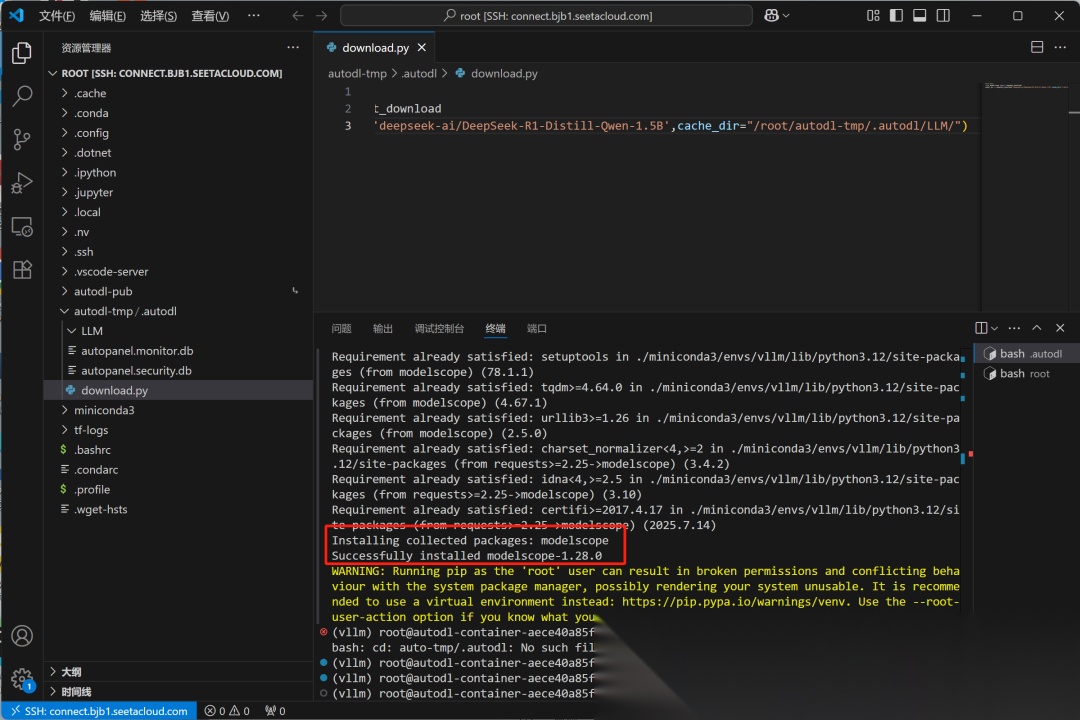The height and width of the screenshot is (720, 1080).
Task: Open the 编辑(E) menu
Action: click(x=107, y=15)
